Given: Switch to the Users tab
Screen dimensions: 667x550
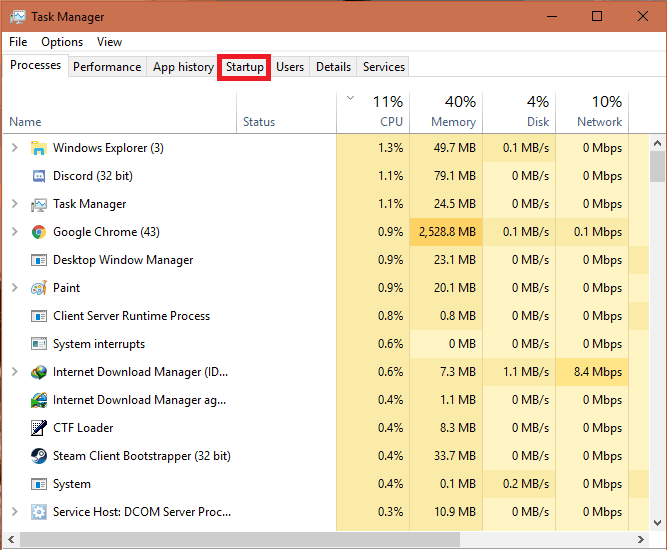Looking at the screenshot, I should click(290, 67).
